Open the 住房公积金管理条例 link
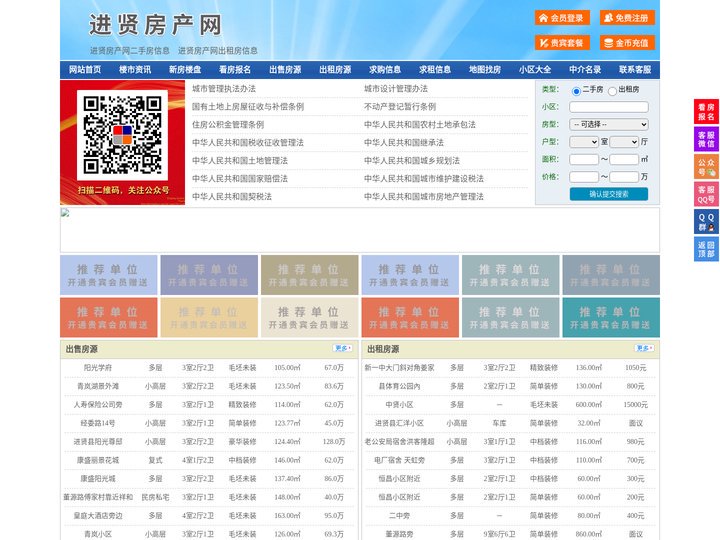This screenshot has height=540, width=720. [228, 124]
